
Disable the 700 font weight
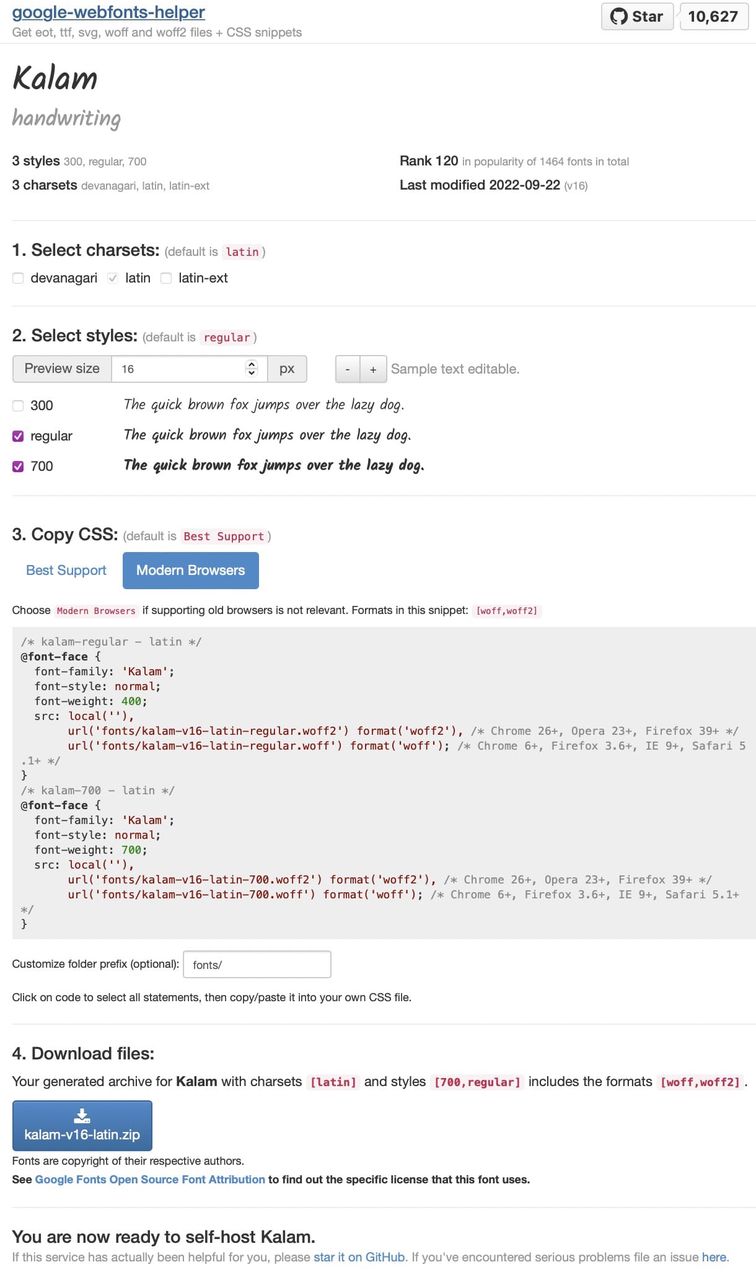(x=16, y=465)
